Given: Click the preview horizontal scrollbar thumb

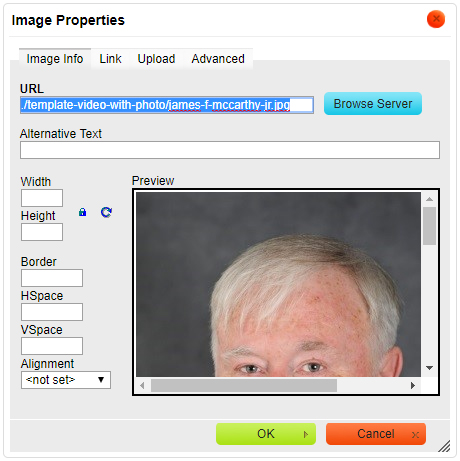Looking at the screenshot, I should click(244, 386).
